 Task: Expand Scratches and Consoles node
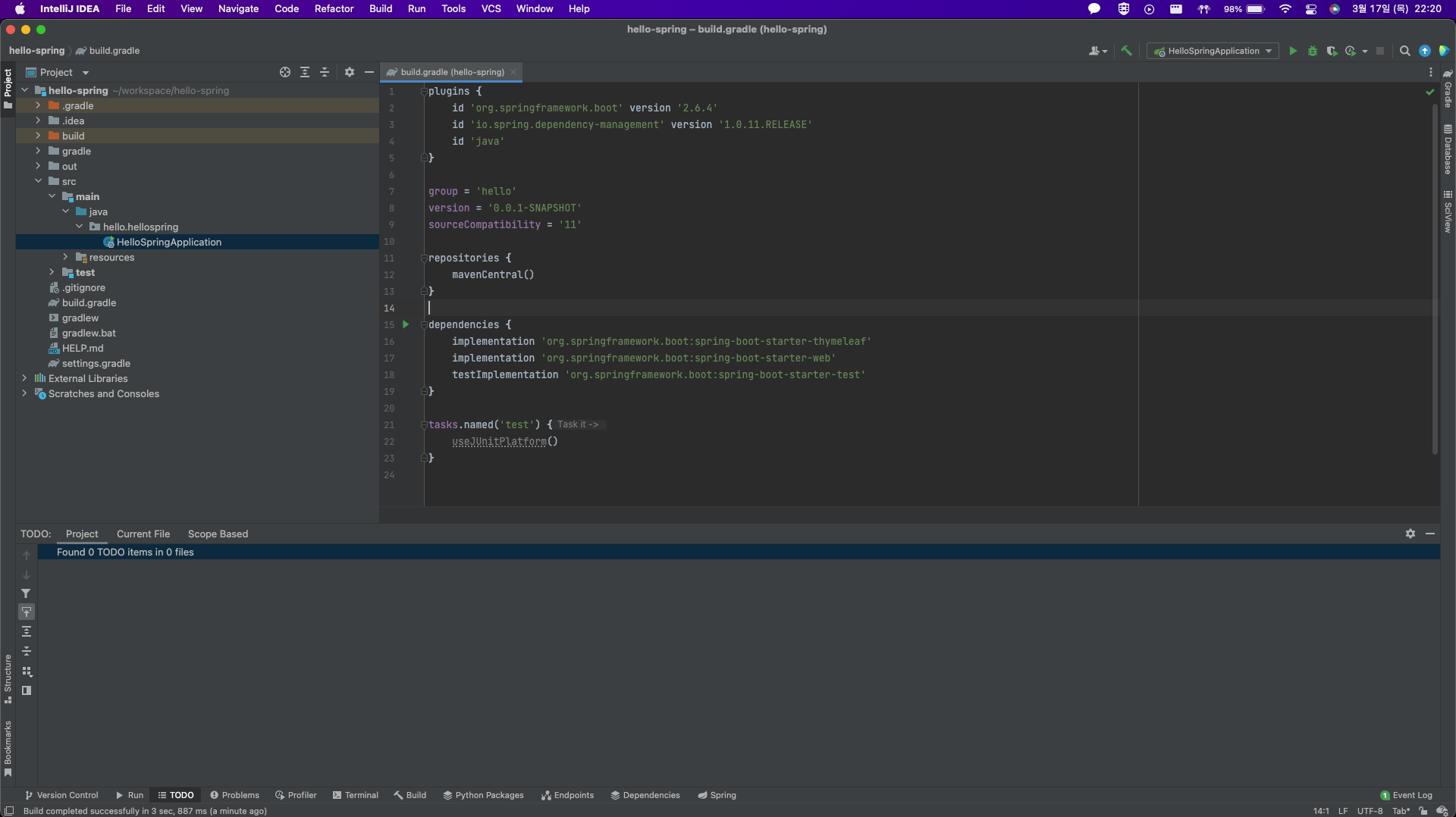point(24,393)
